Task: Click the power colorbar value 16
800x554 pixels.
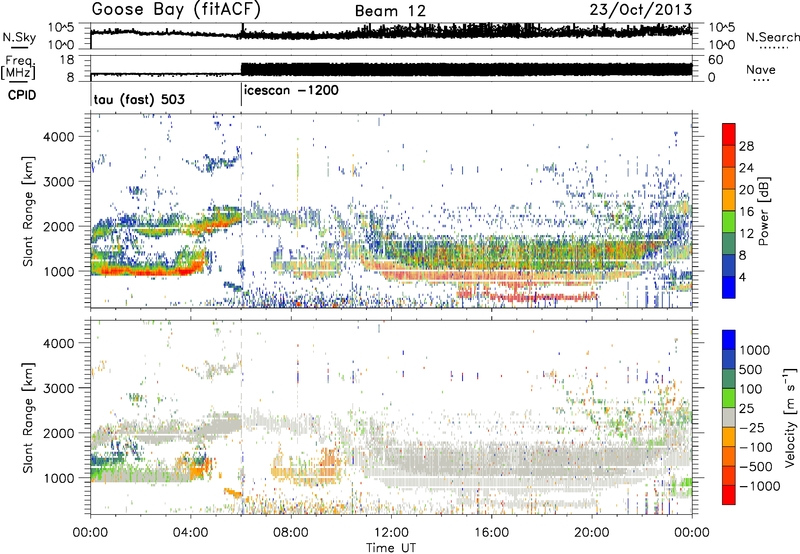Action: (746, 212)
